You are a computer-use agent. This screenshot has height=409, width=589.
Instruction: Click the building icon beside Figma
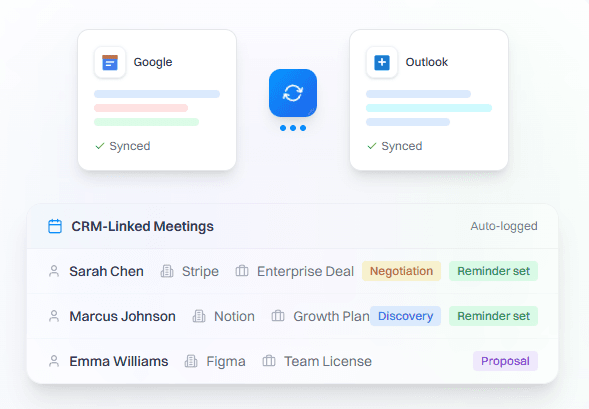tap(191, 361)
